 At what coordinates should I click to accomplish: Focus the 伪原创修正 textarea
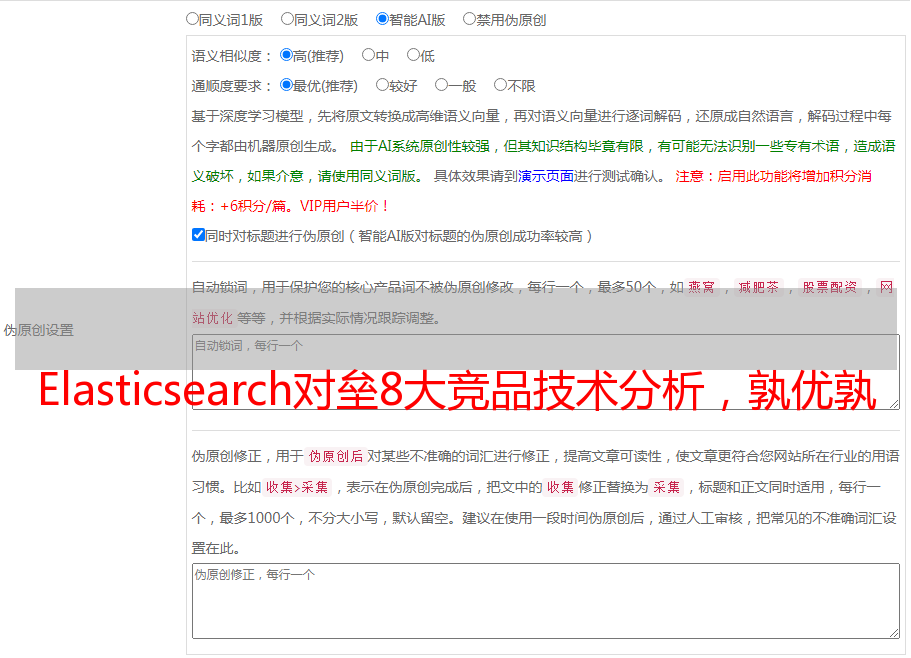pyautogui.click(x=546, y=601)
